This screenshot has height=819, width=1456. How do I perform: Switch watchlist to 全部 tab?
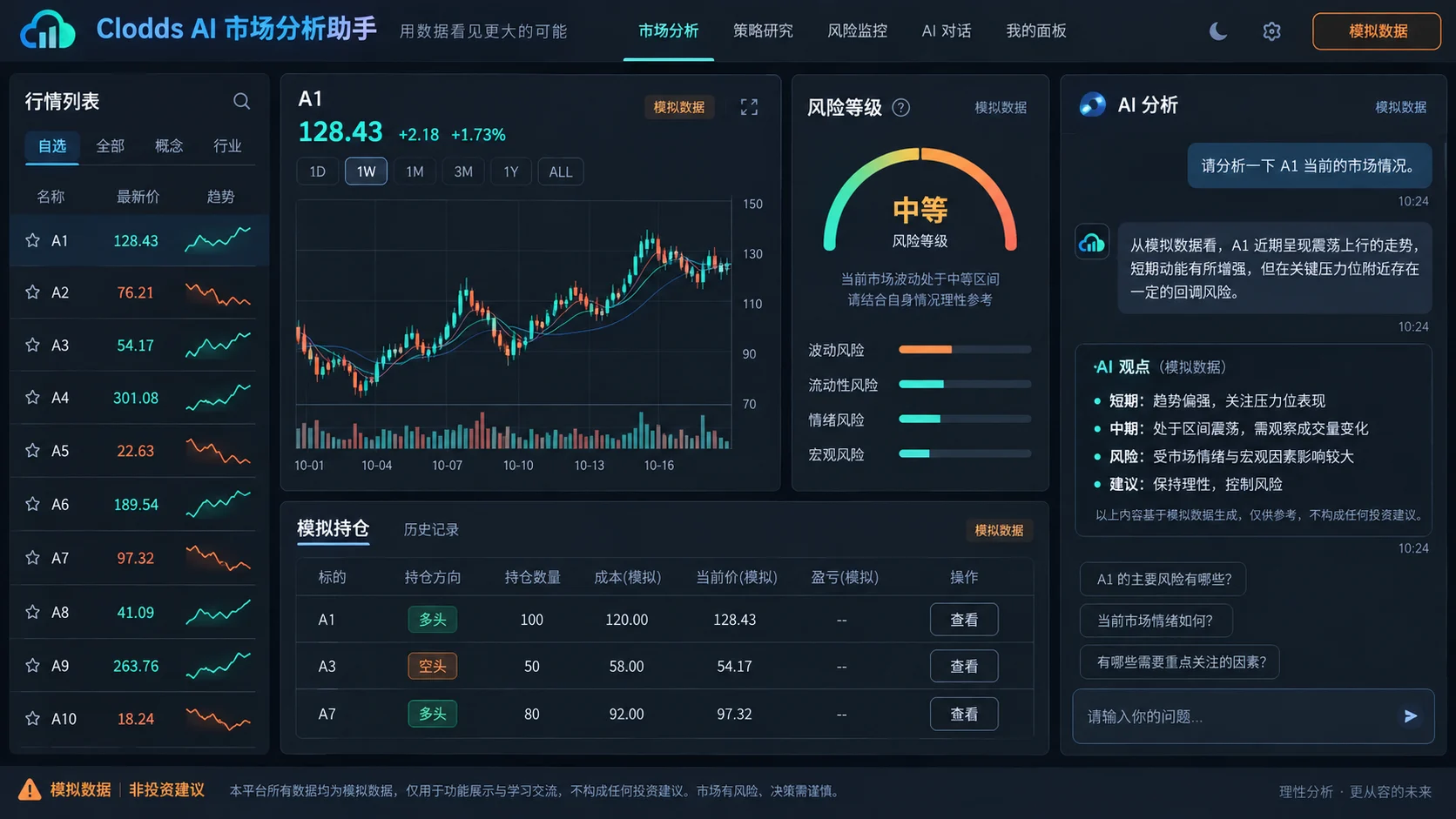tap(110, 146)
